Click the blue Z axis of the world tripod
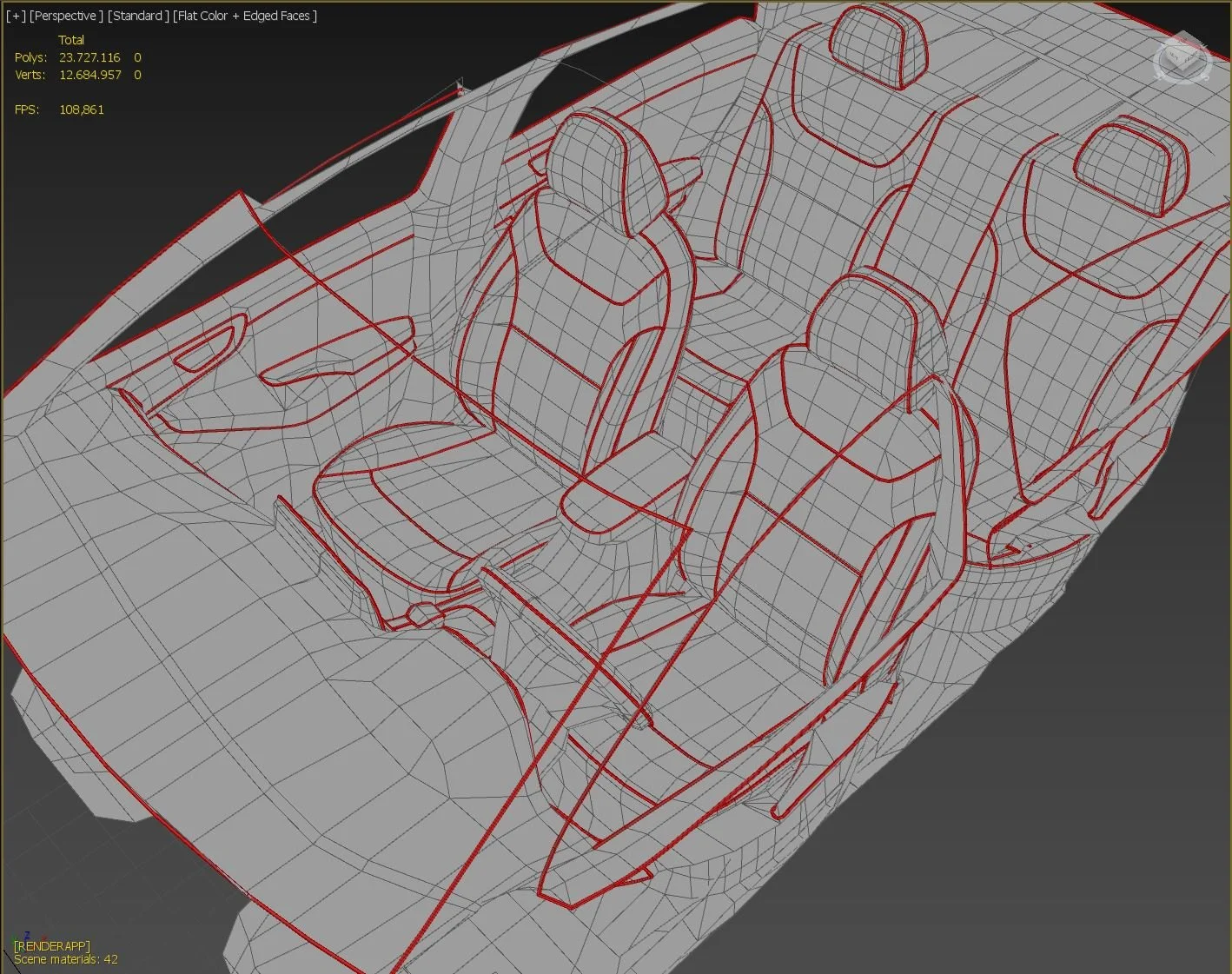1232x974 pixels. (x=28, y=933)
